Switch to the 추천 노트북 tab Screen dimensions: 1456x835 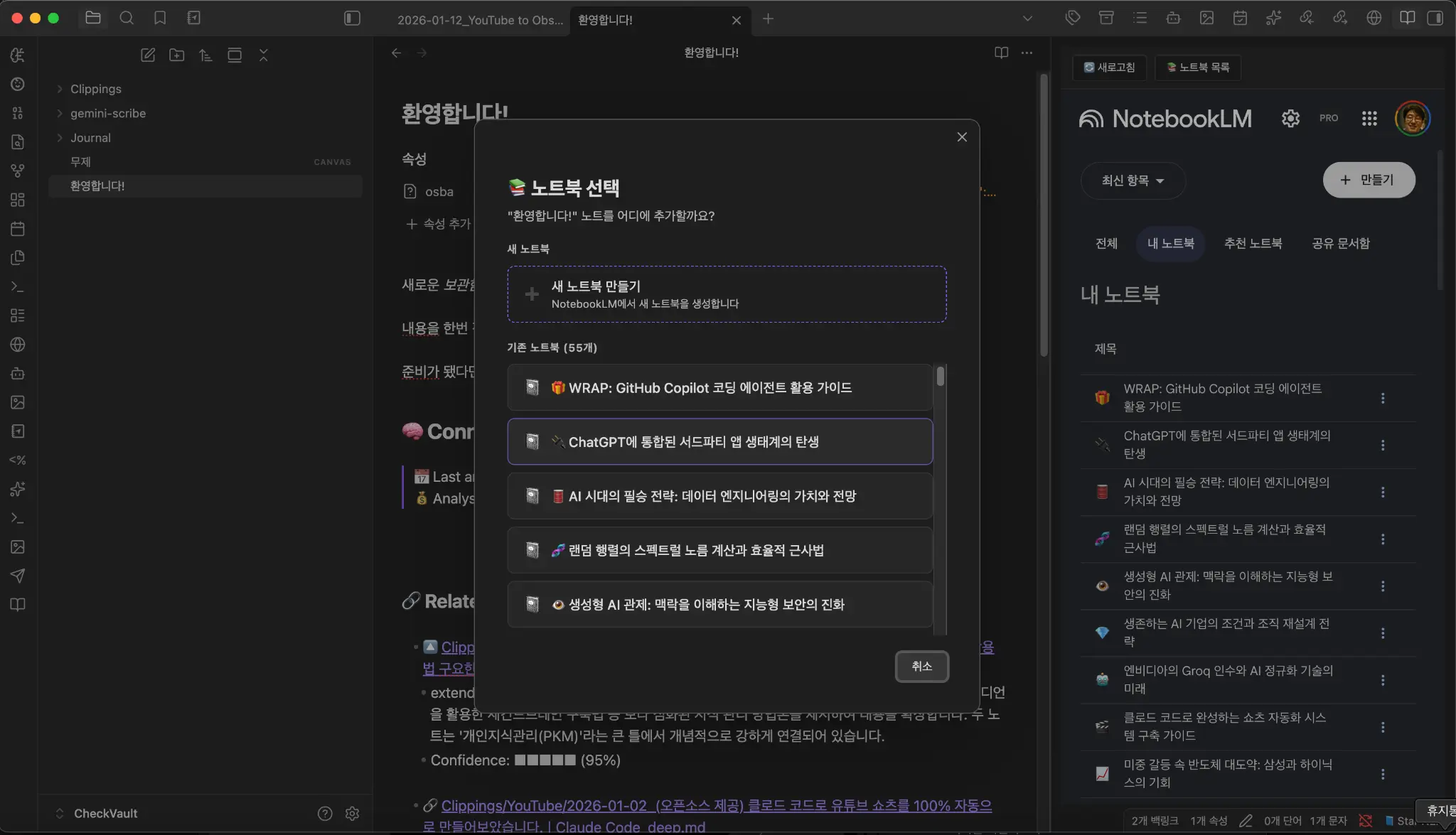[x=1253, y=244]
